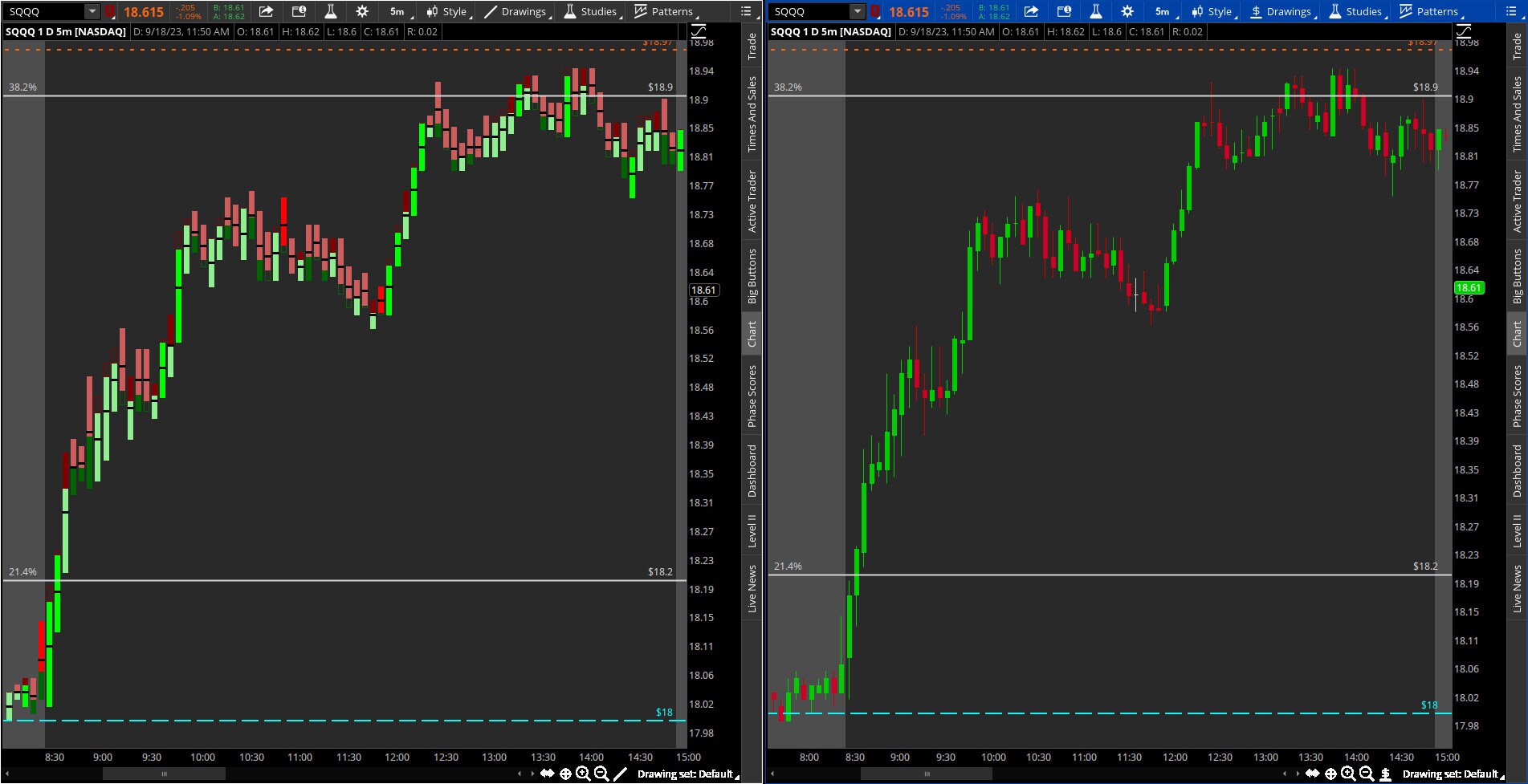
Task: Open the Drawings menu
Action: 523,11
